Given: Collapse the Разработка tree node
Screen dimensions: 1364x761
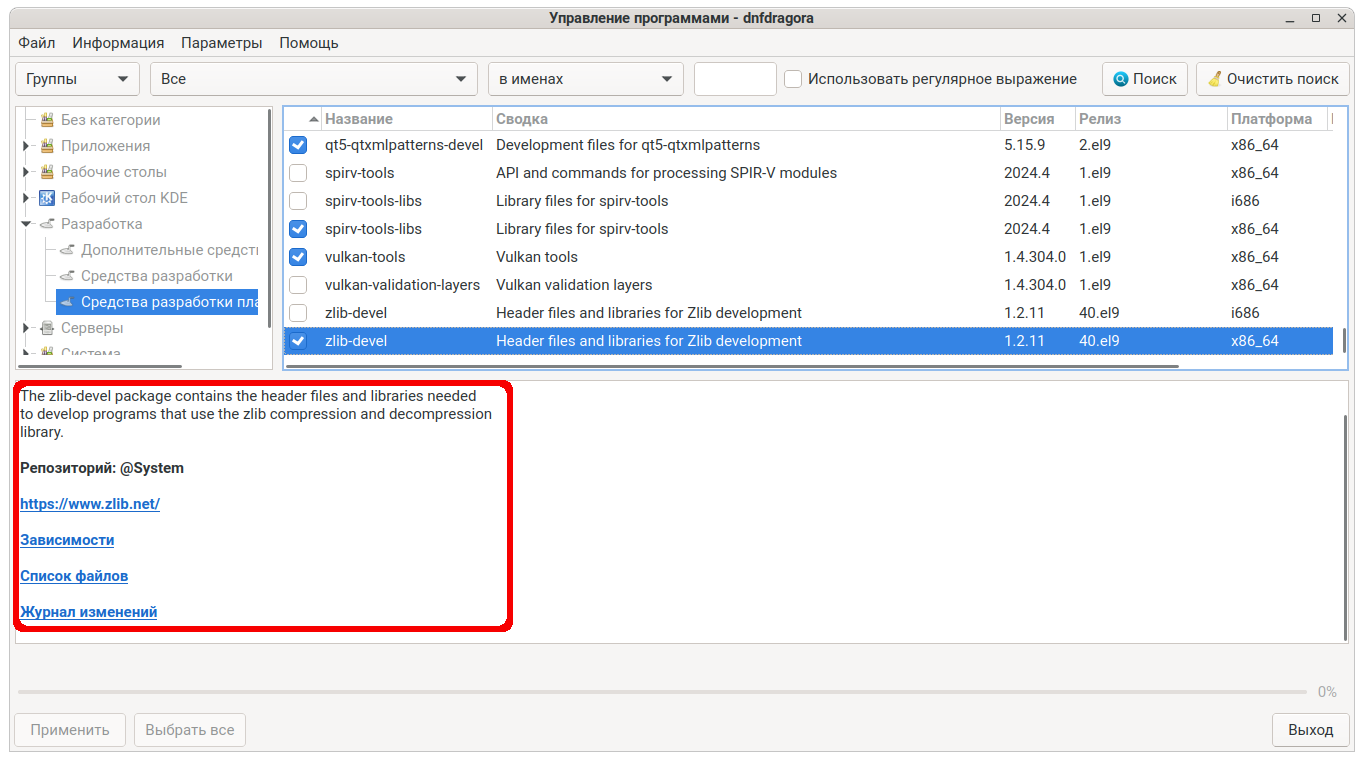Looking at the screenshot, I should pos(26,224).
